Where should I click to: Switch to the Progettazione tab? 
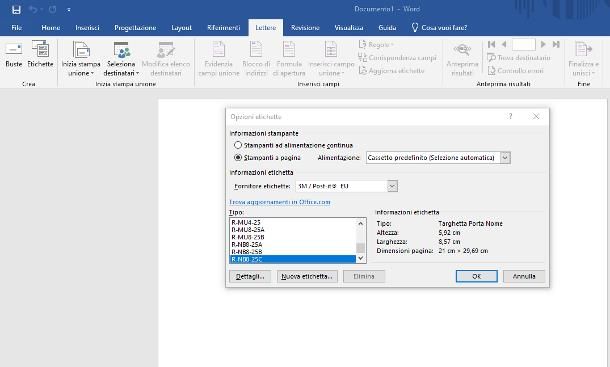click(x=135, y=28)
